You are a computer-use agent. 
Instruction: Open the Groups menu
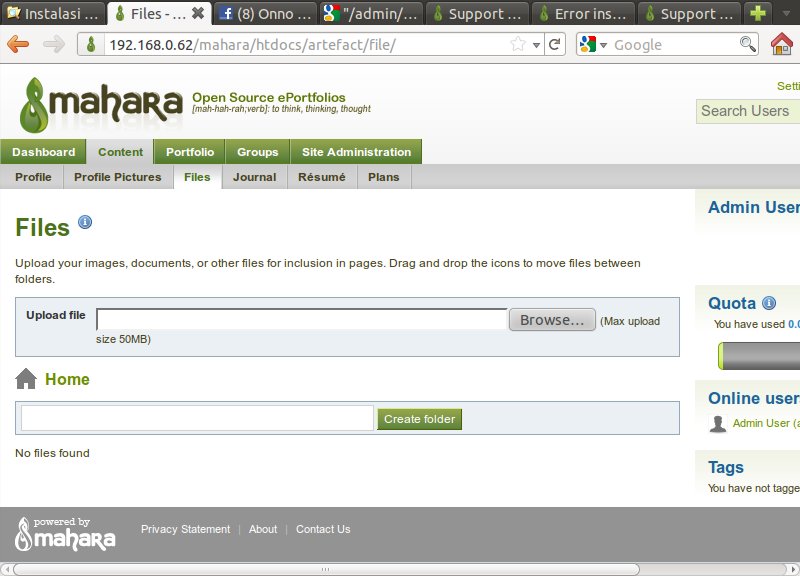point(258,152)
